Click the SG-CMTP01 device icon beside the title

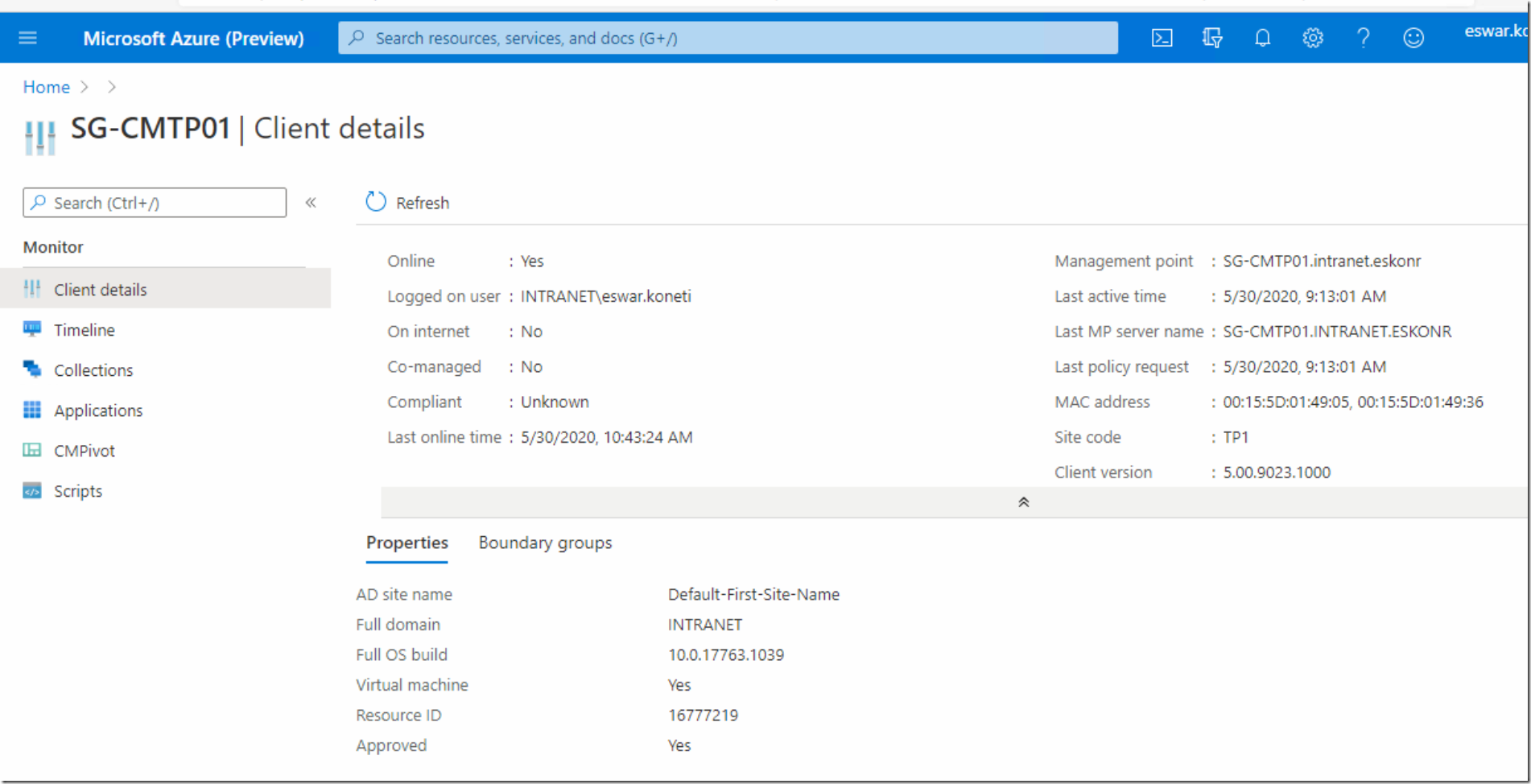pyautogui.click(x=40, y=138)
